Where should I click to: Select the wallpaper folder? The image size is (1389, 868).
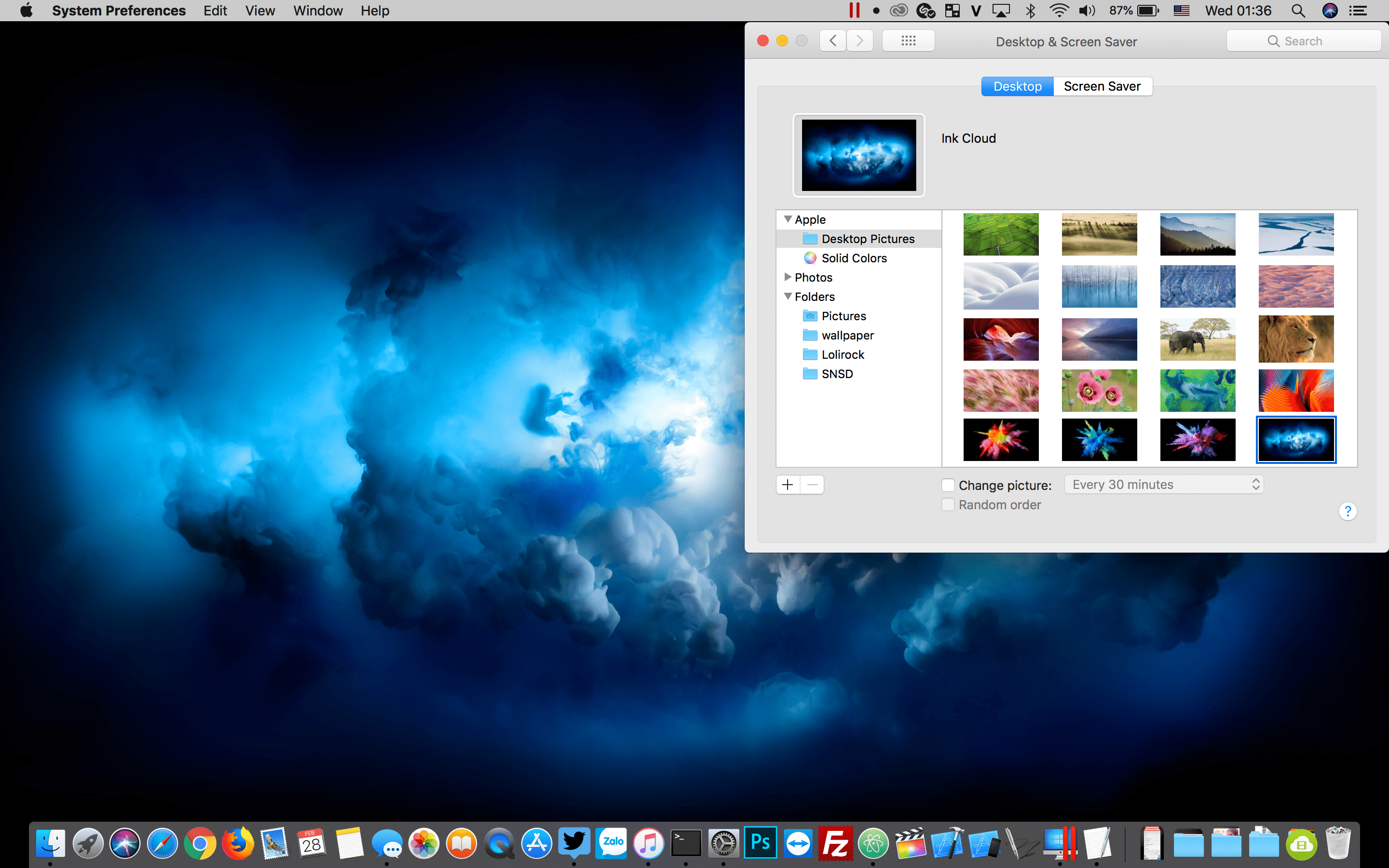(x=847, y=335)
